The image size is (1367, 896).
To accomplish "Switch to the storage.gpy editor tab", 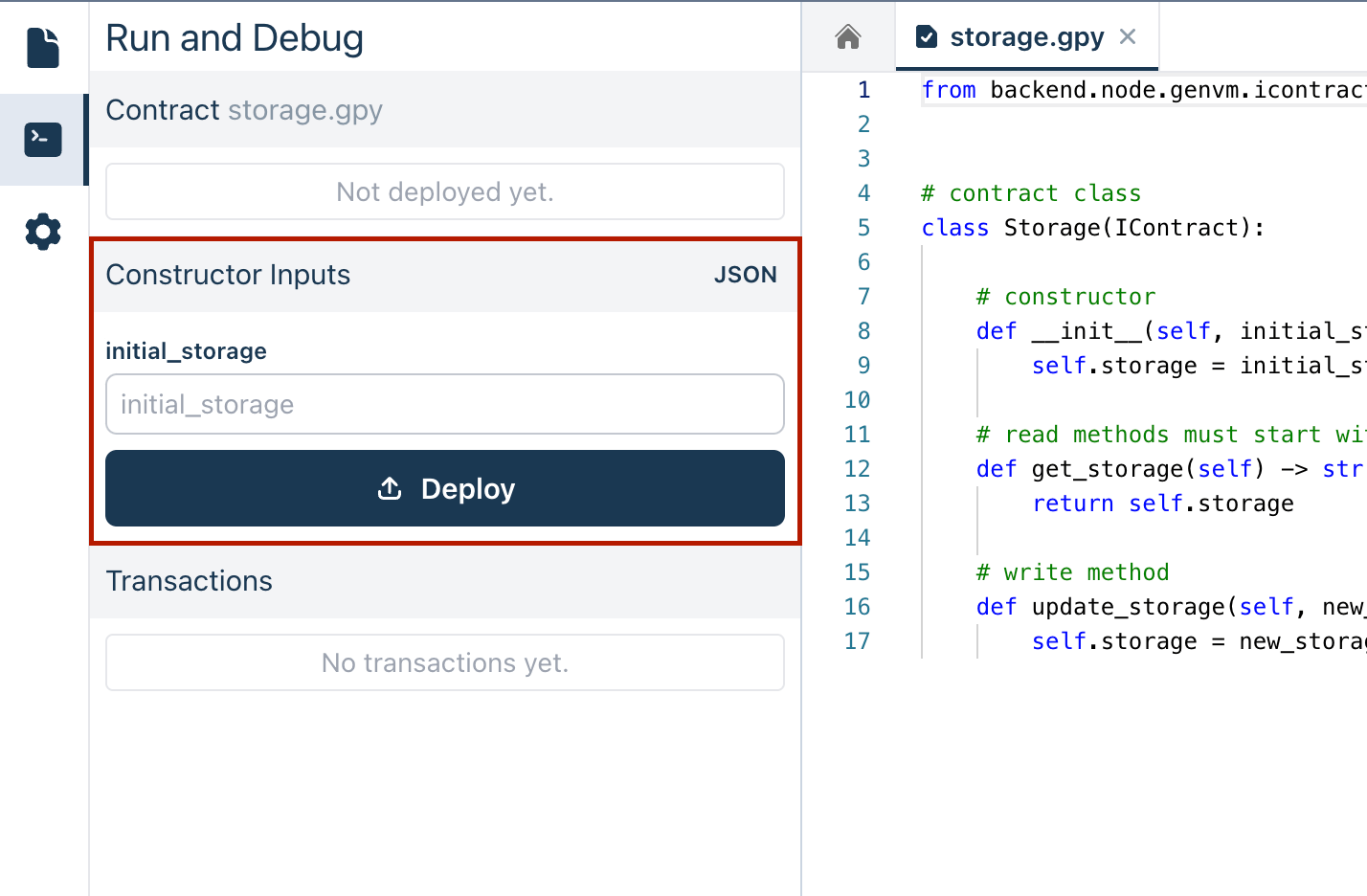I will pos(1026,37).
